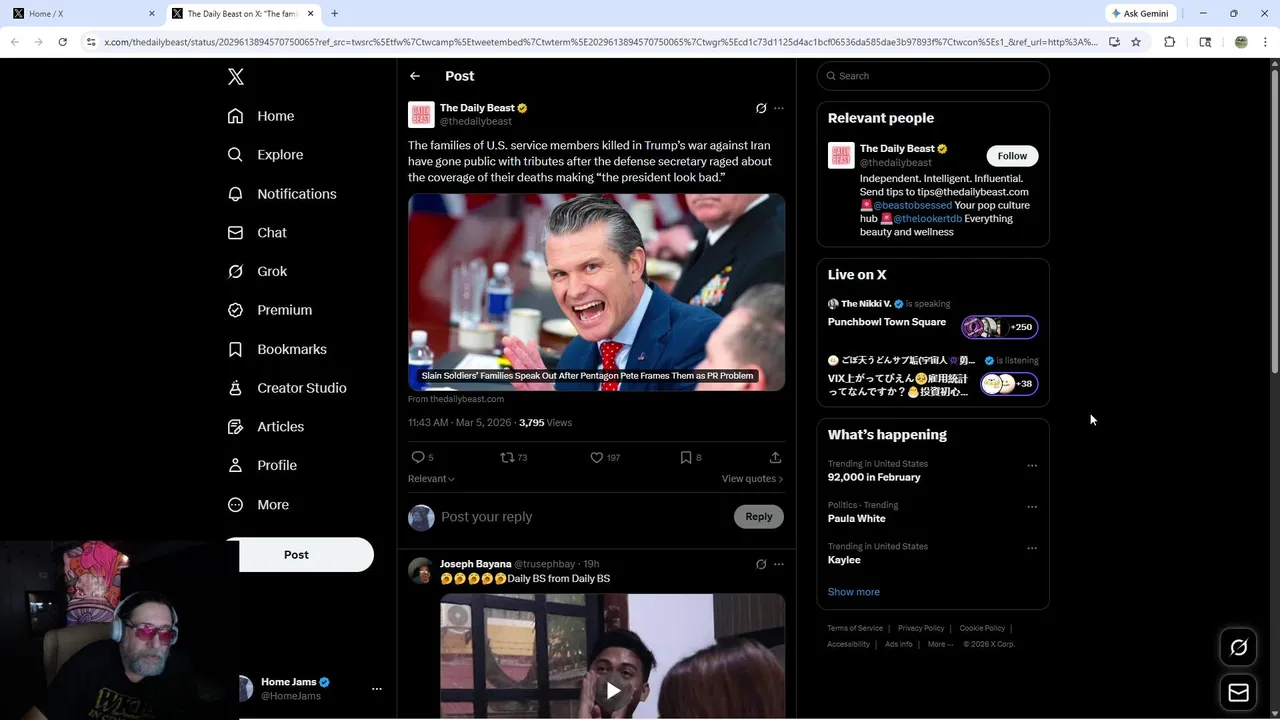Viewport: 1280px width, 720px height.
Task: Go back with the Post arrow
Action: (x=415, y=76)
